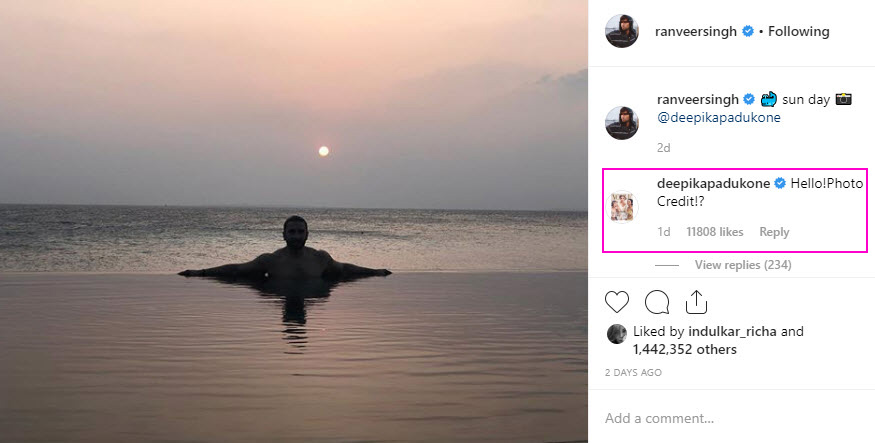Reply to deepikapadukone's comment
The height and width of the screenshot is (443, 875).
pos(774,232)
